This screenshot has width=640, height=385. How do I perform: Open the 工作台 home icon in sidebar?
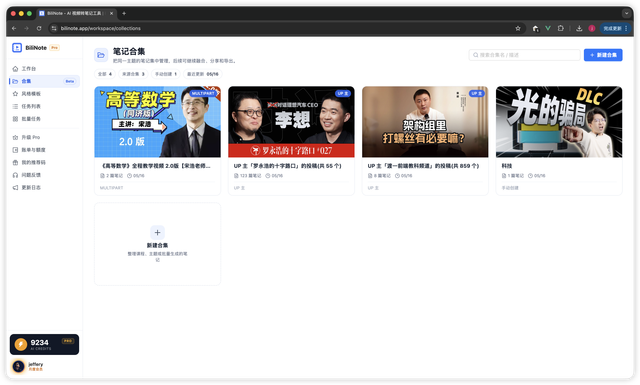pyautogui.click(x=15, y=69)
